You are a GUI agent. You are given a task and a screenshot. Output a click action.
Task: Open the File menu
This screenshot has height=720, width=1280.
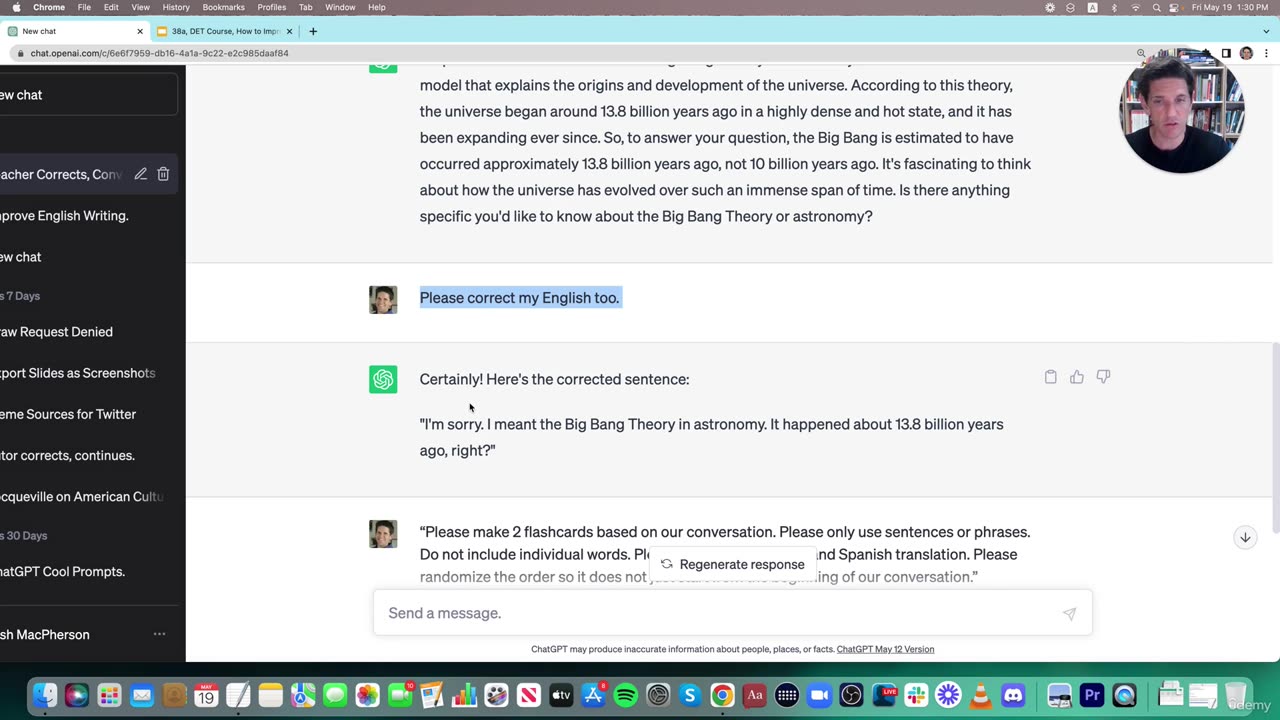84,7
